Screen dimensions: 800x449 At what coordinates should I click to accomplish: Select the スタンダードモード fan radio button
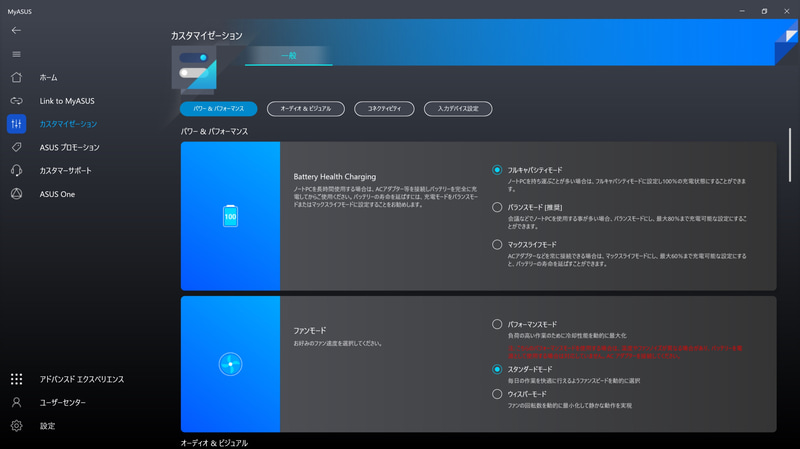pyautogui.click(x=497, y=369)
